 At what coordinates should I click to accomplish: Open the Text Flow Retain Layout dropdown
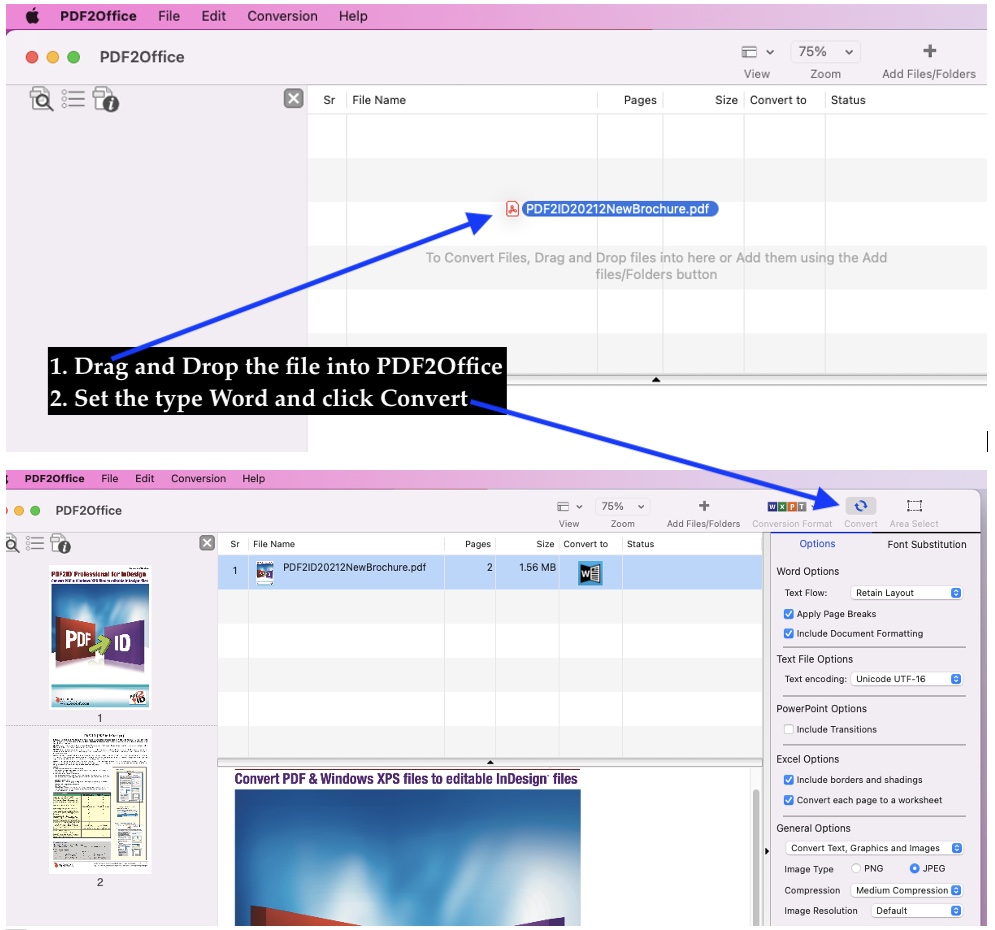click(906, 593)
